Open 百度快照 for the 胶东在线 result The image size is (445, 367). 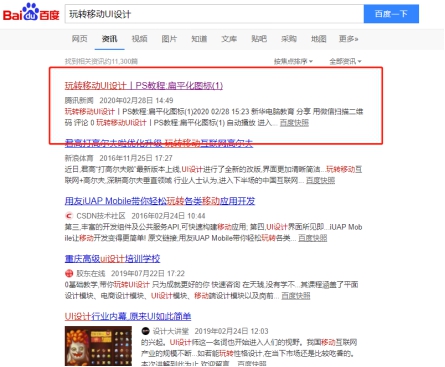click(x=296, y=296)
